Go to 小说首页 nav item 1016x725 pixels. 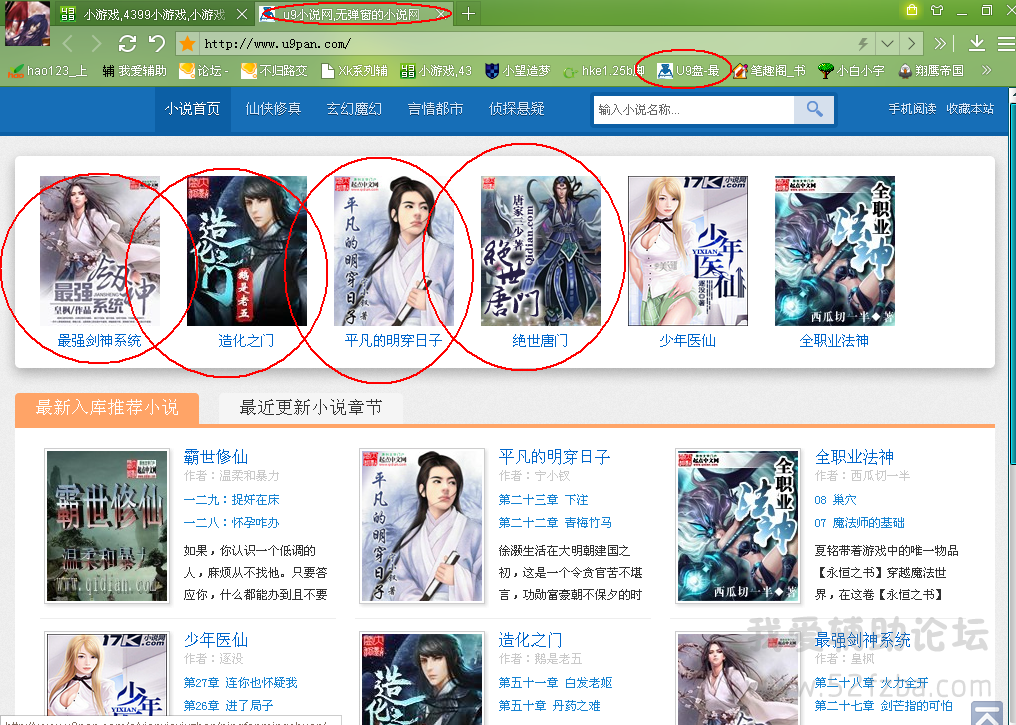(192, 109)
